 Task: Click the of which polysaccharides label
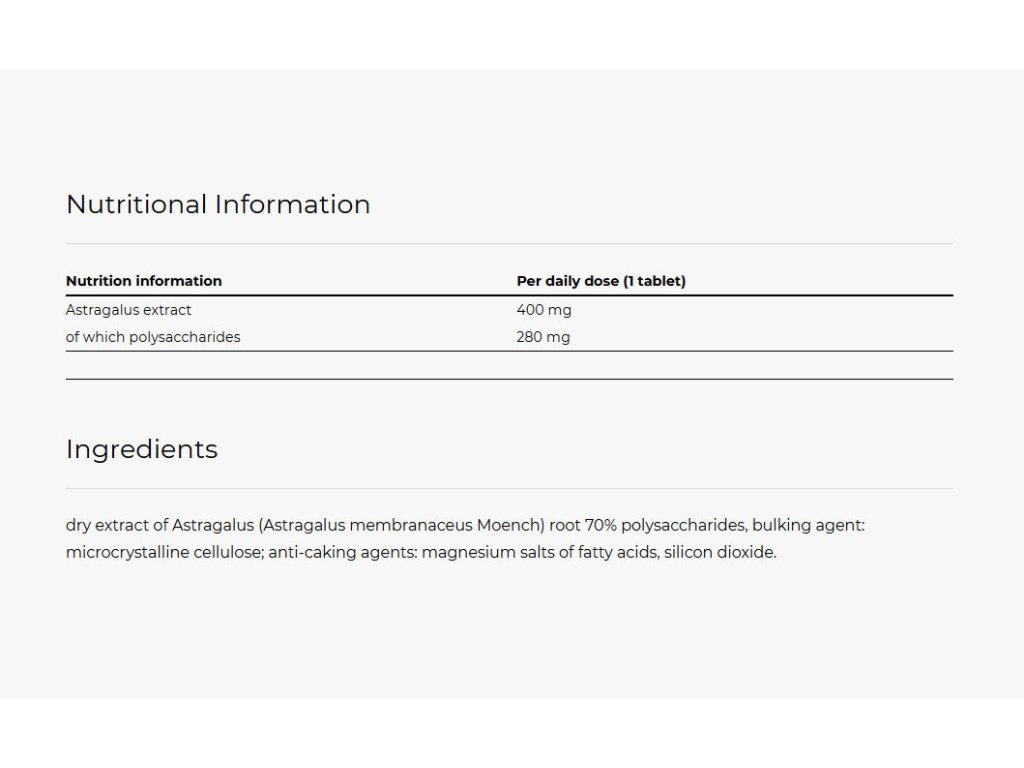click(153, 337)
